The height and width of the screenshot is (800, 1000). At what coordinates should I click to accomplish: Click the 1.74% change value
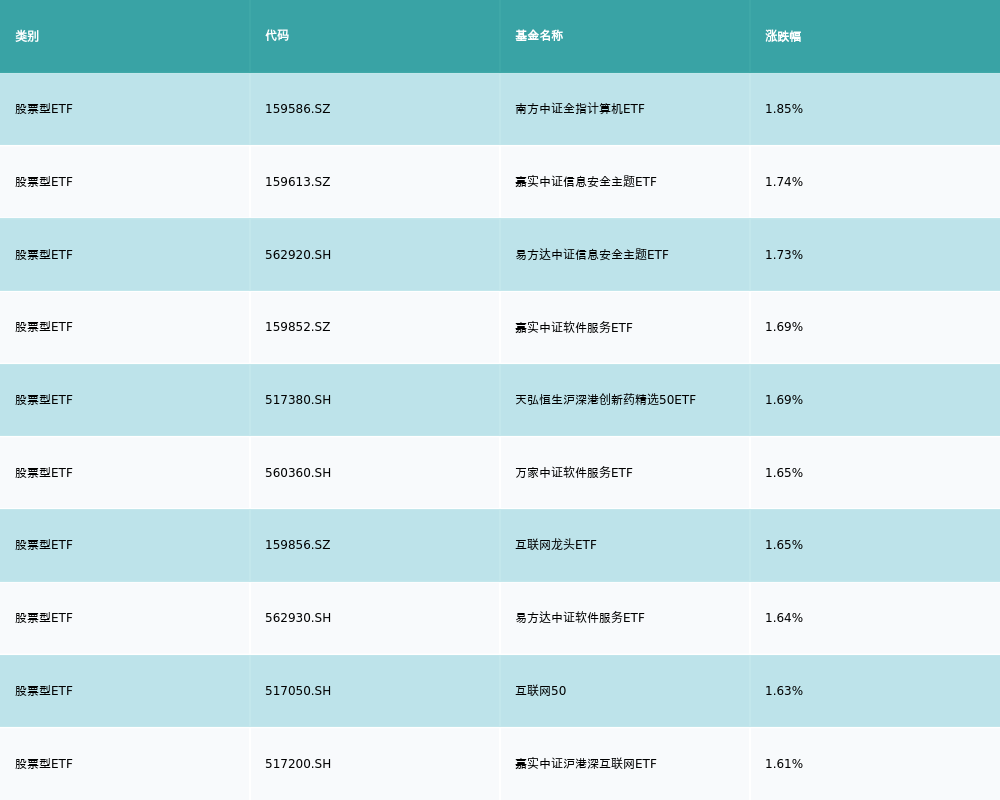(x=784, y=182)
